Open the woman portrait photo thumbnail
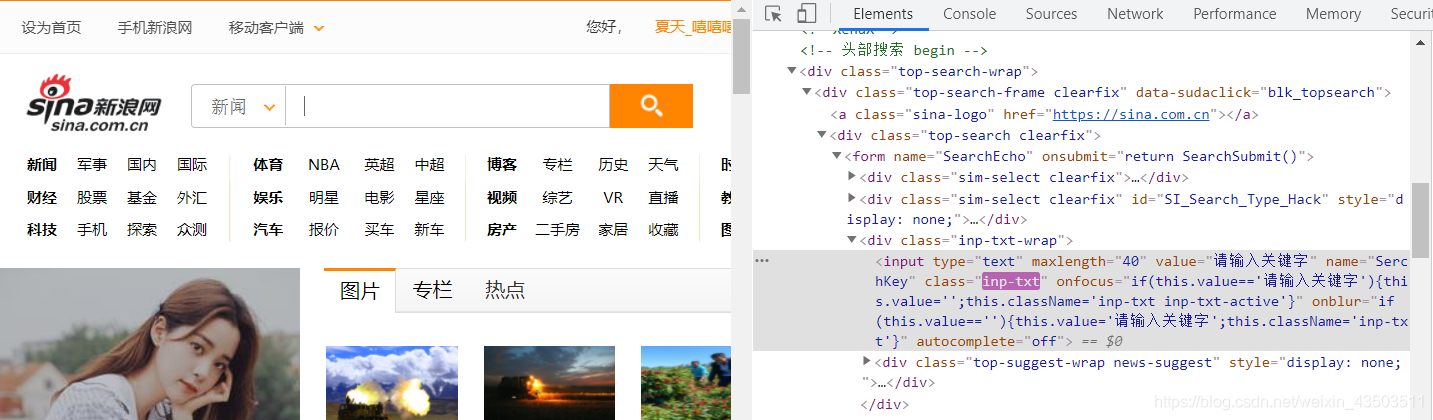The image size is (1433, 420). pos(150,344)
